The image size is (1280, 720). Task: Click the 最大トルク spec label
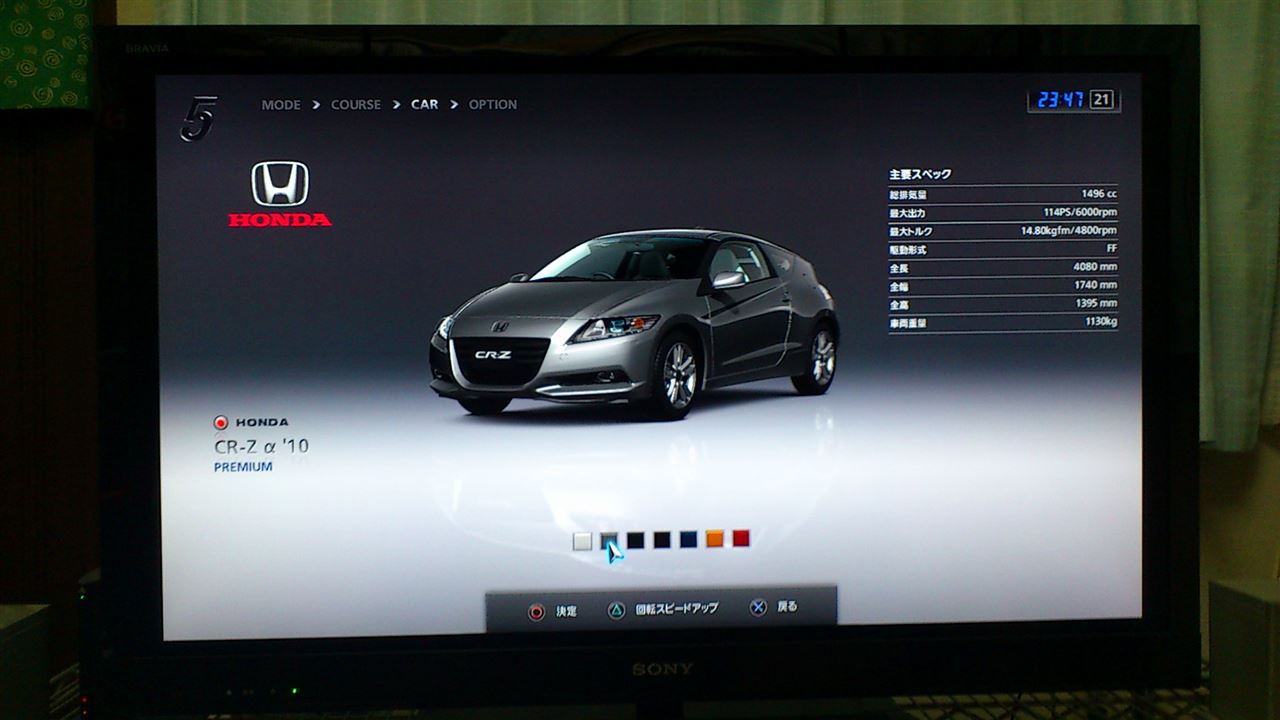(x=911, y=232)
